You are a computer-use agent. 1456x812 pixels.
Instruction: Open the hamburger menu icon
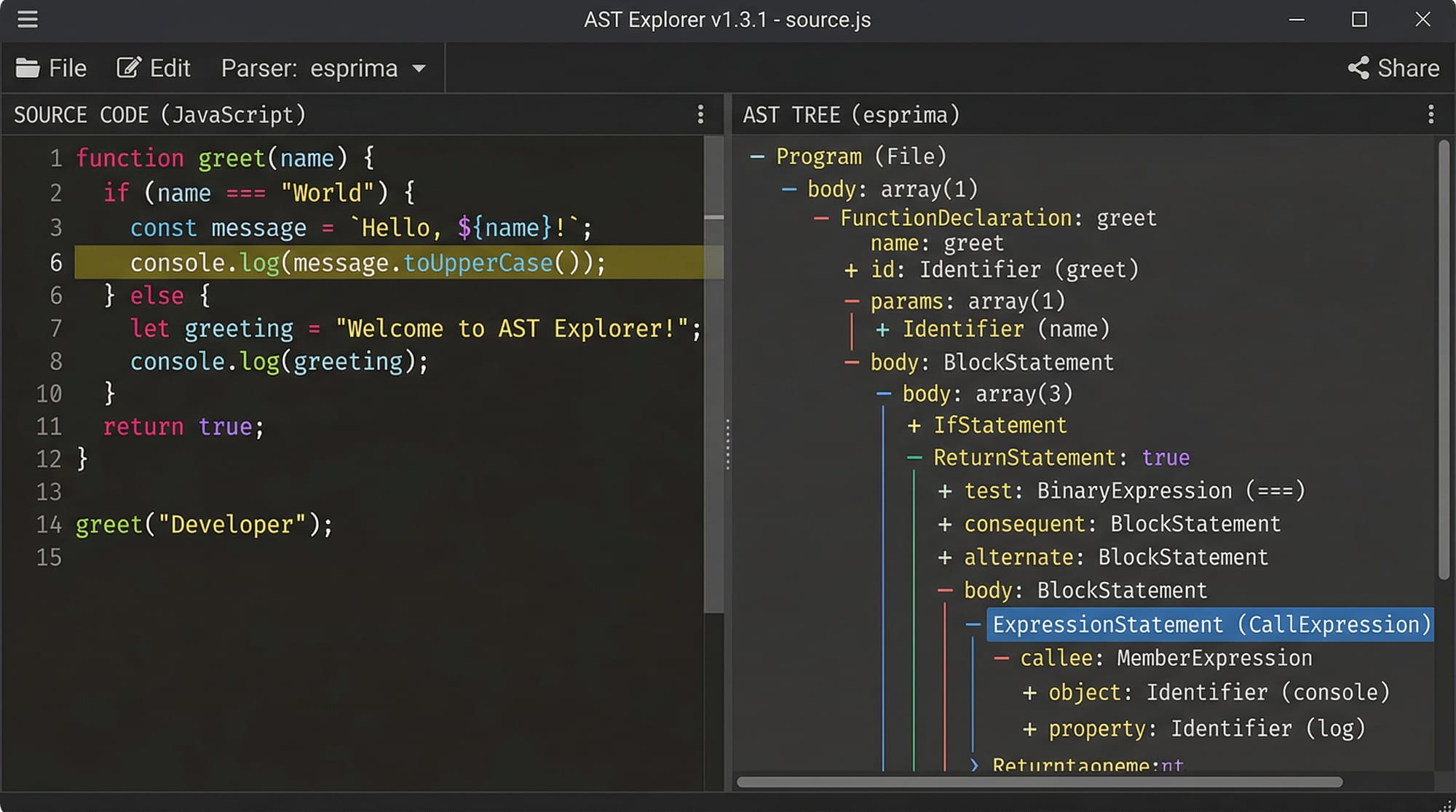[28, 19]
